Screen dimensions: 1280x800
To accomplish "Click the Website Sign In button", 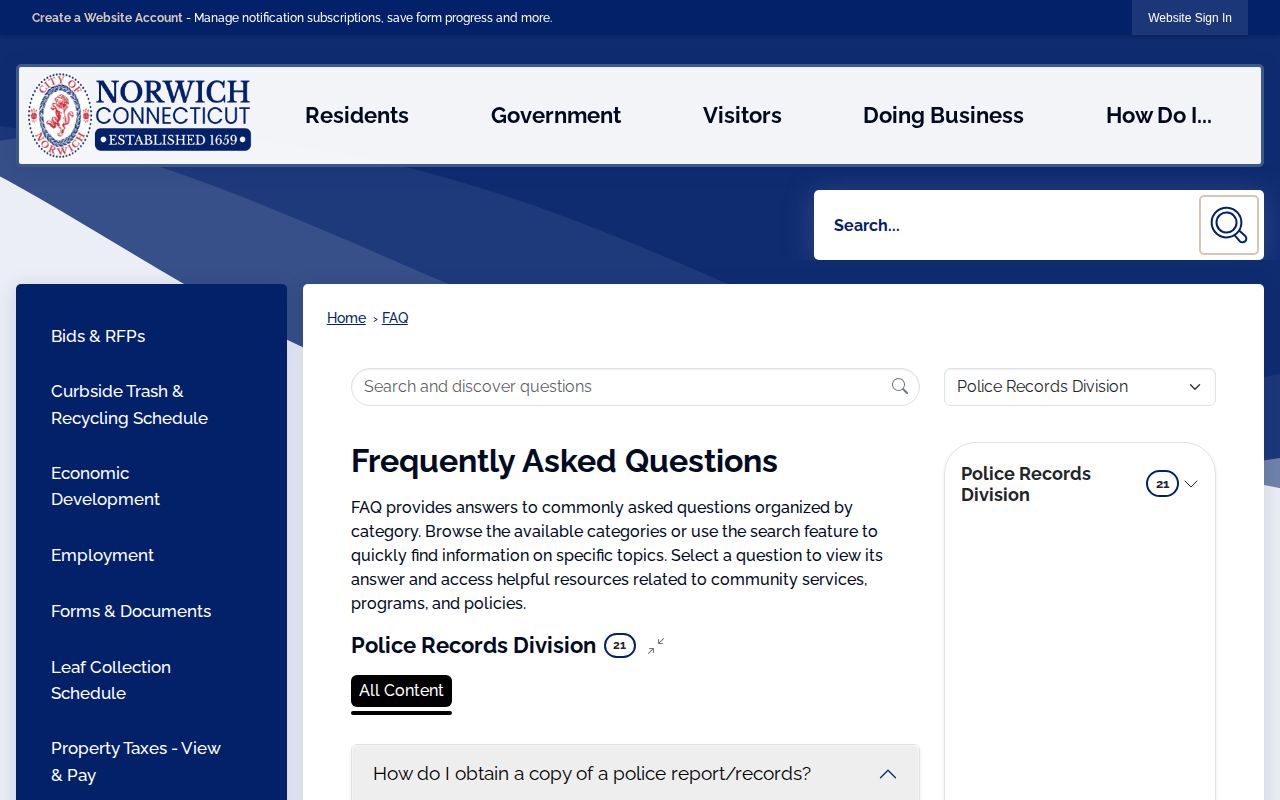I will pos(1190,18).
